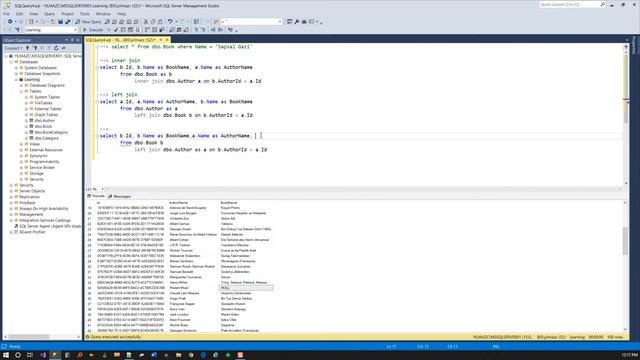Close the Object Explorer panel
The height and width of the screenshot is (360, 640).
[78, 40]
